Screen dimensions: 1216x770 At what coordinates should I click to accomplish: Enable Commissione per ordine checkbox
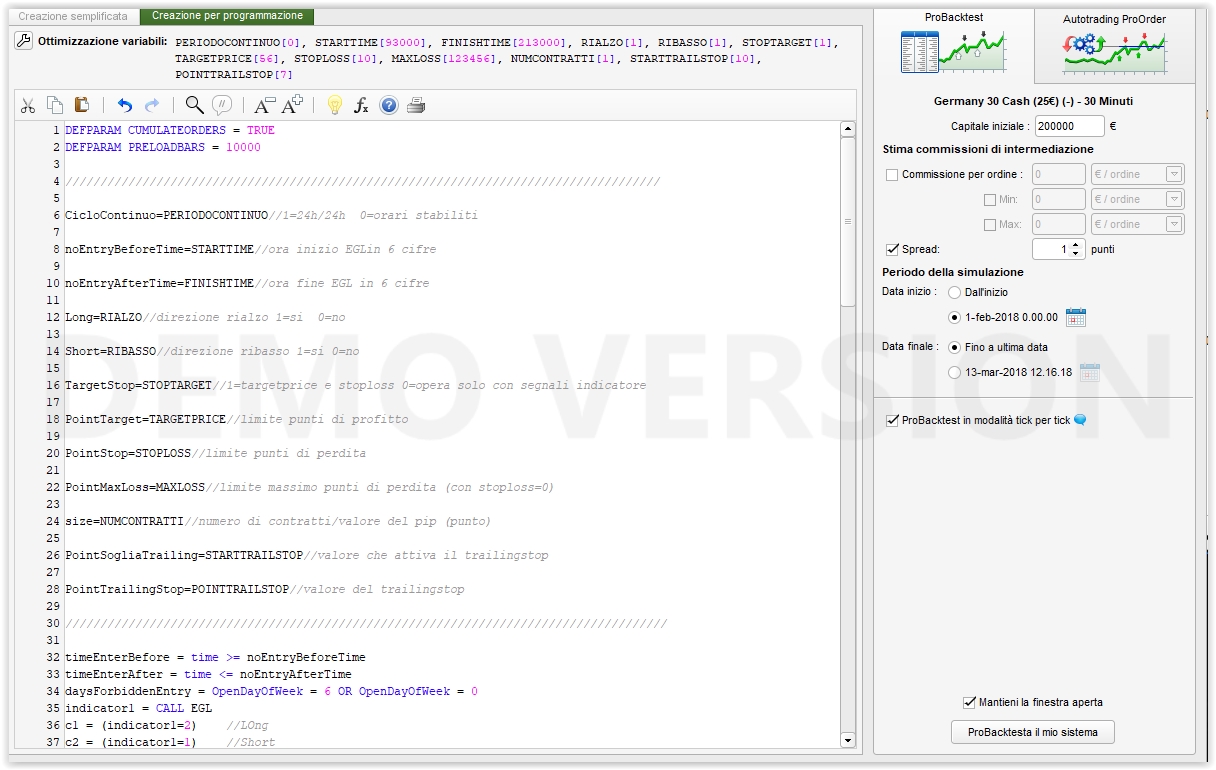[x=892, y=175]
